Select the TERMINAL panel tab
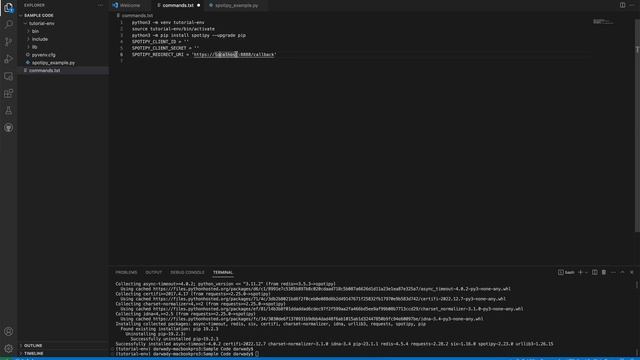Image resolution: width=640 pixels, height=360 pixels. tap(222, 272)
